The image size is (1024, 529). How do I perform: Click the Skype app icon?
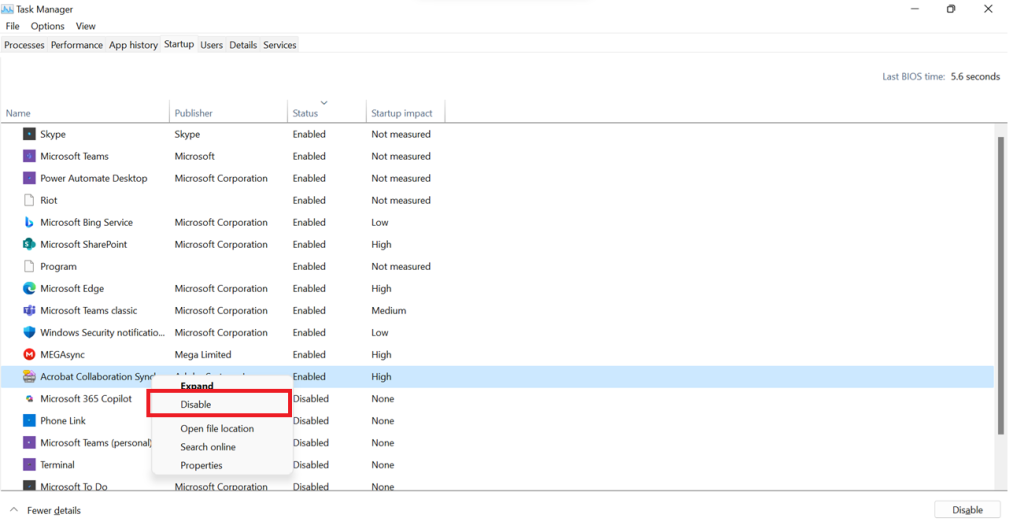click(29, 134)
